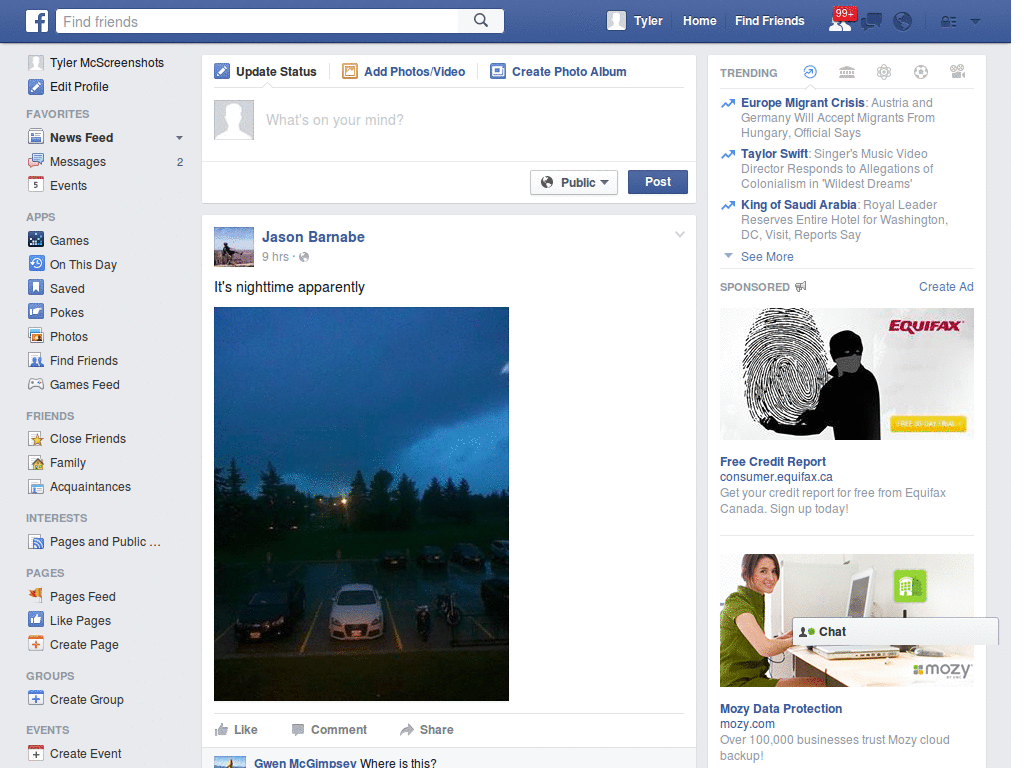The width and height of the screenshot is (1024, 768).
Task: Show Entertainment trends via film camera icon
Action: [x=957, y=71]
